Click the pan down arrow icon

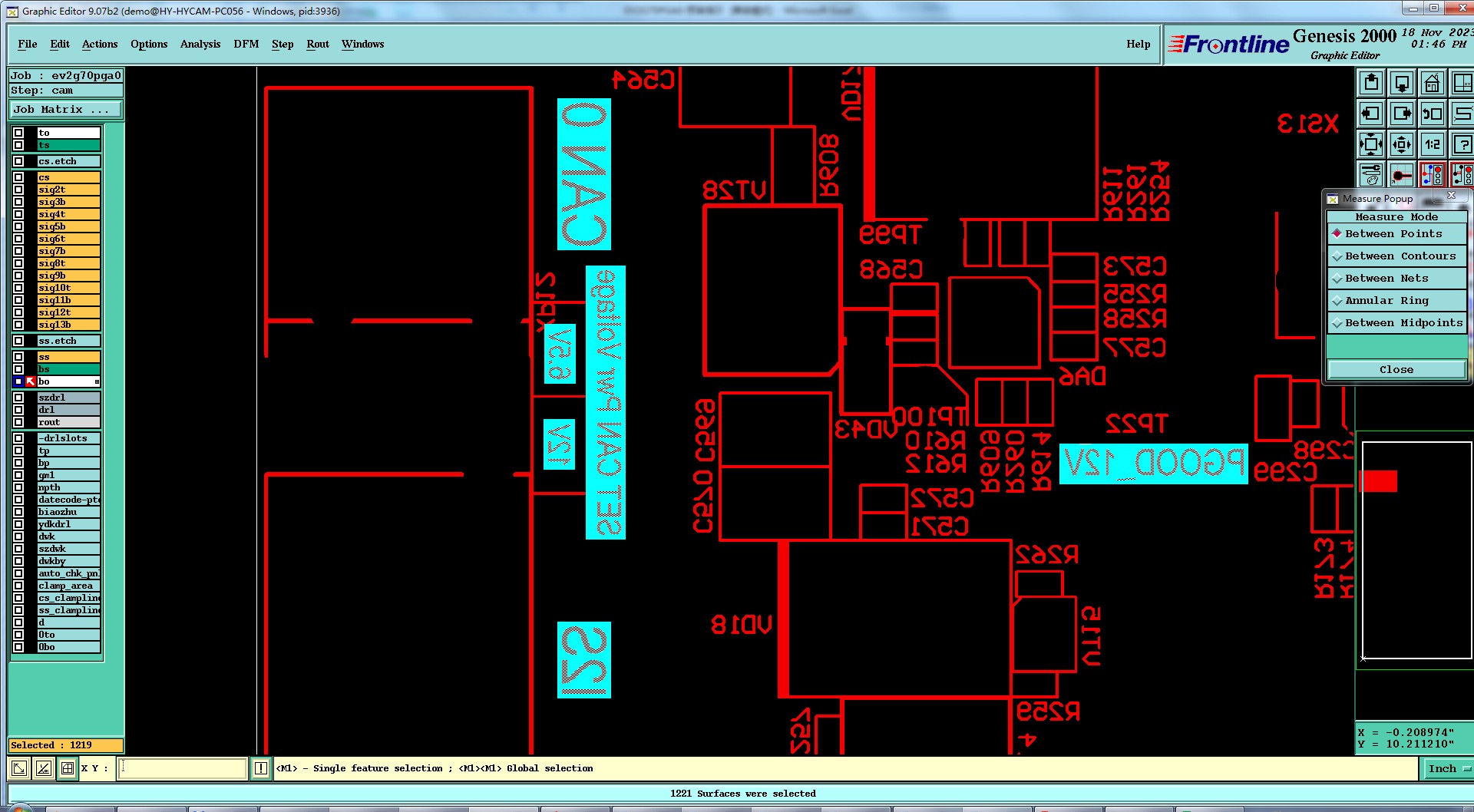(1402, 83)
